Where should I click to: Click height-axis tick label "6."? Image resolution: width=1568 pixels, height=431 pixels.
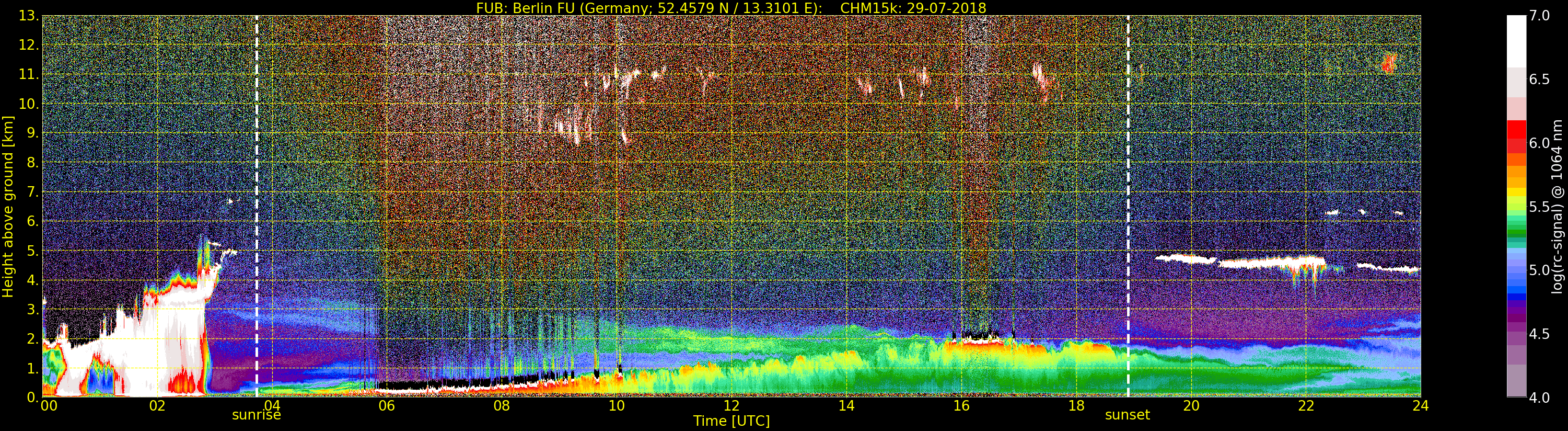[x=32, y=221]
